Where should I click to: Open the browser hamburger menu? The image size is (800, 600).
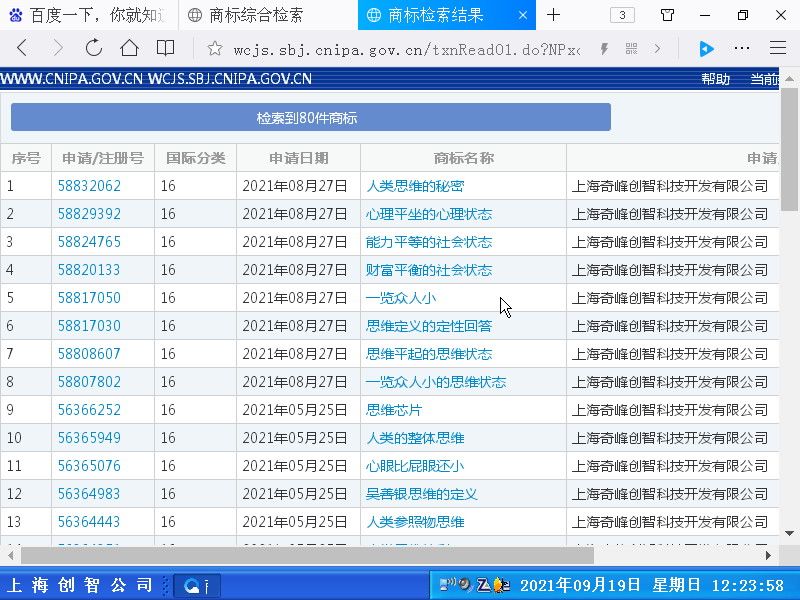pyautogui.click(x=777, y=48)
